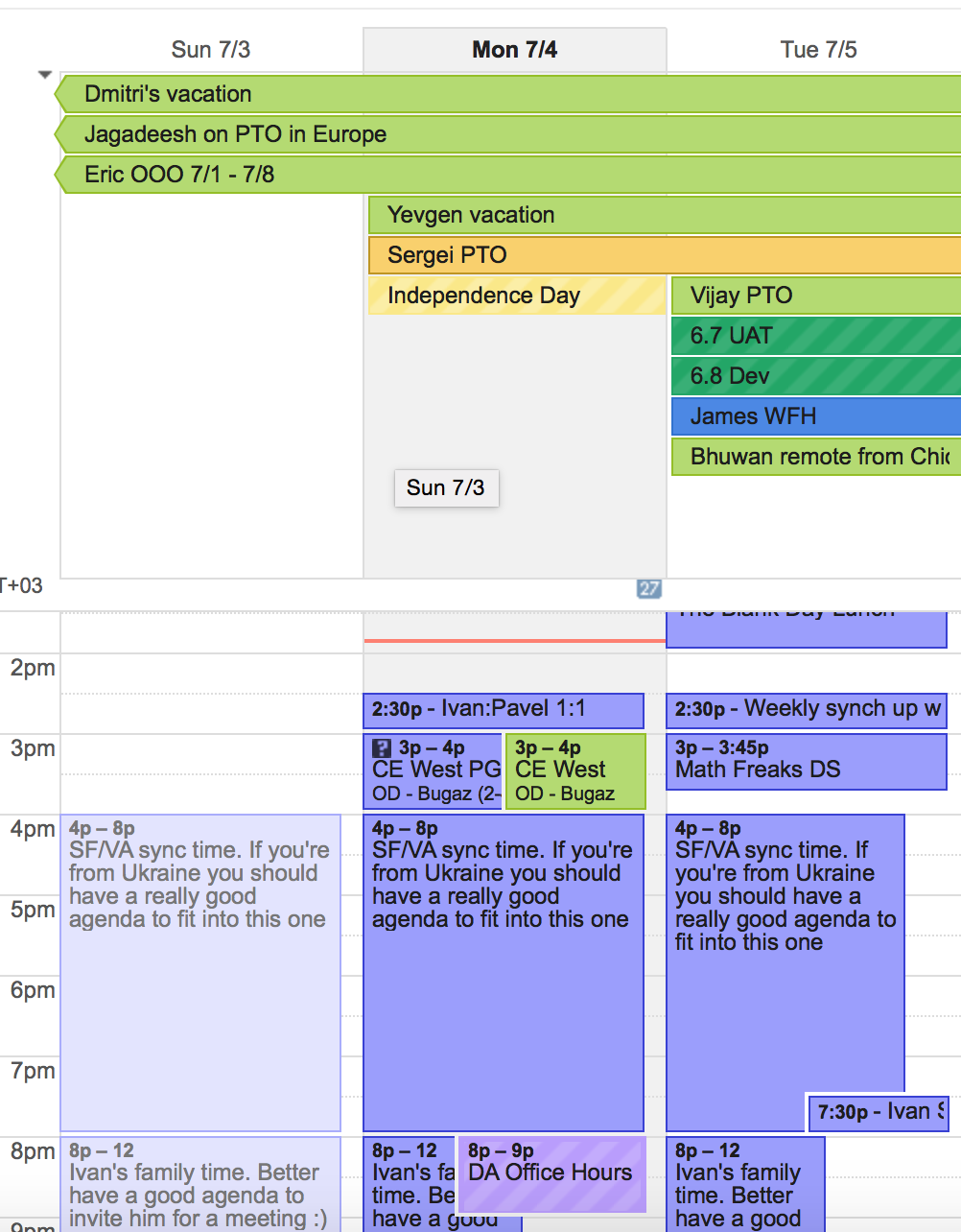
Task: Open Tuesday's Weekly synch up event
Action: (806, 710)
